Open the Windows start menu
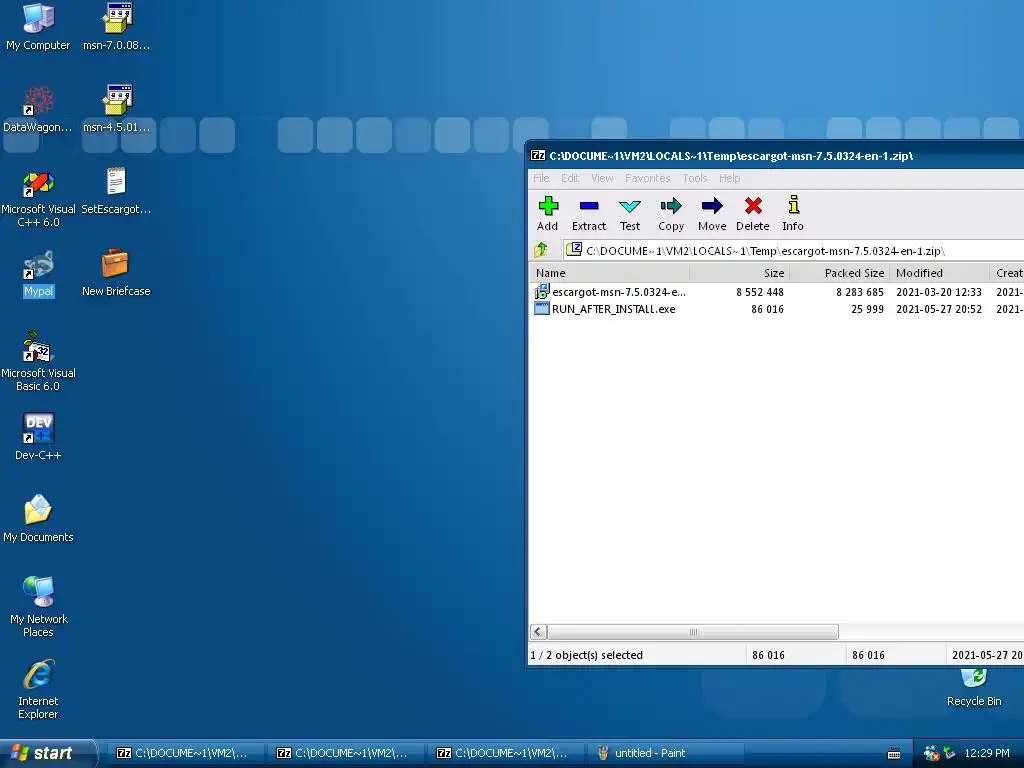1024x768 pixels. coord(47,753)
